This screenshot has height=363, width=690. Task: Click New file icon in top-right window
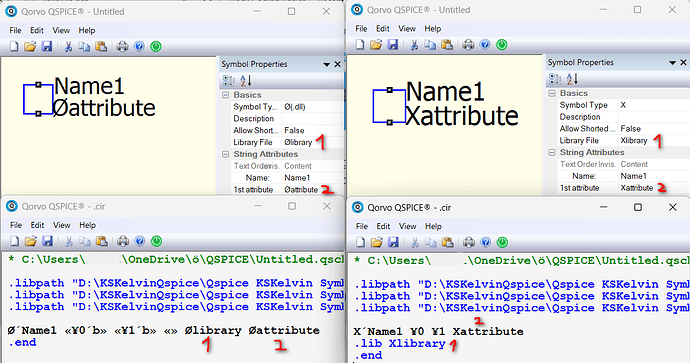pos(360,44)
